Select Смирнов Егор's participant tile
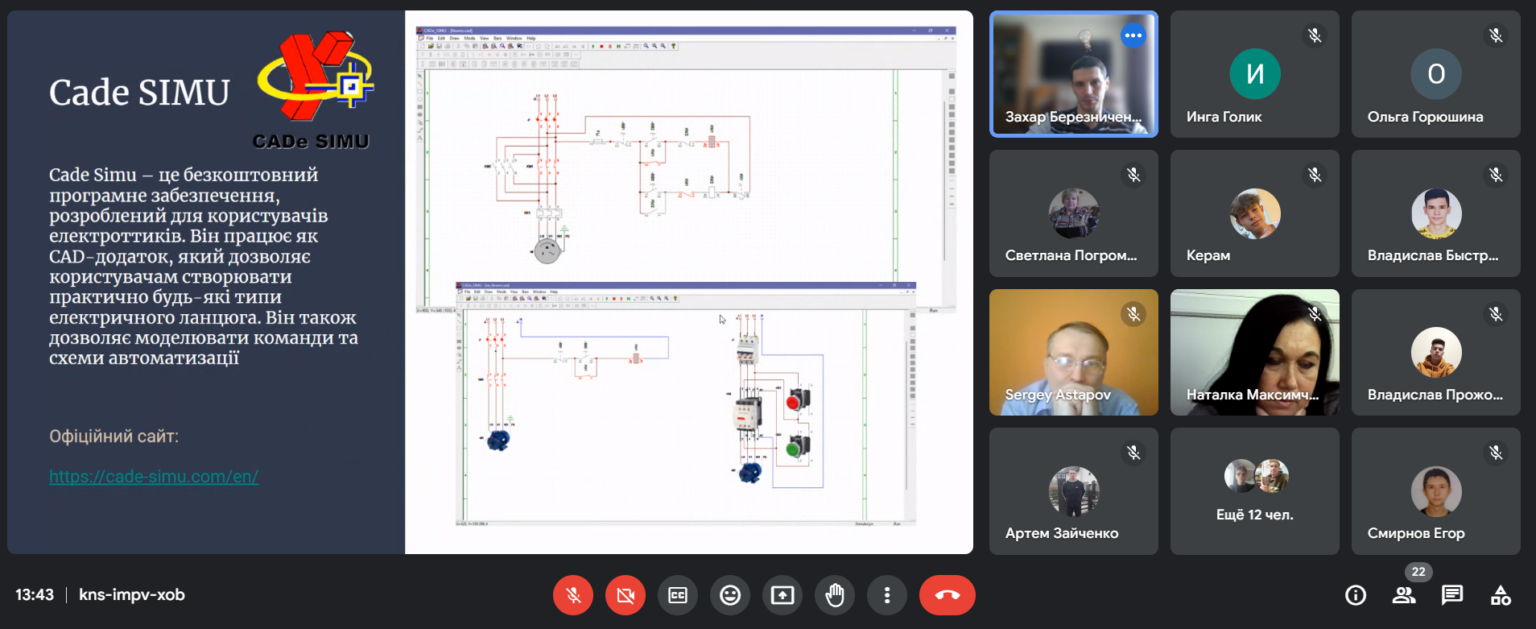This screenshot has width=1536, height=629. click(x=1435, y=491)
